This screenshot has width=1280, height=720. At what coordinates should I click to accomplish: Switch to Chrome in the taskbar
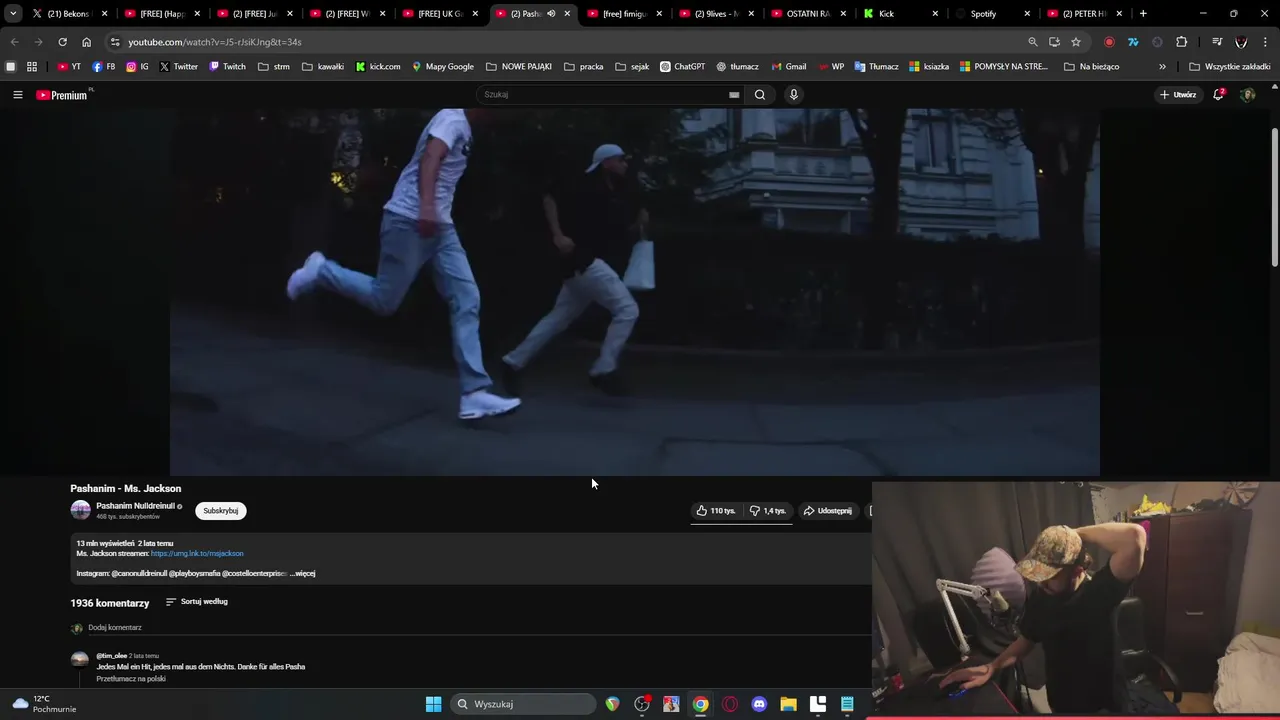pyautogui.click(x=701, y=704)
